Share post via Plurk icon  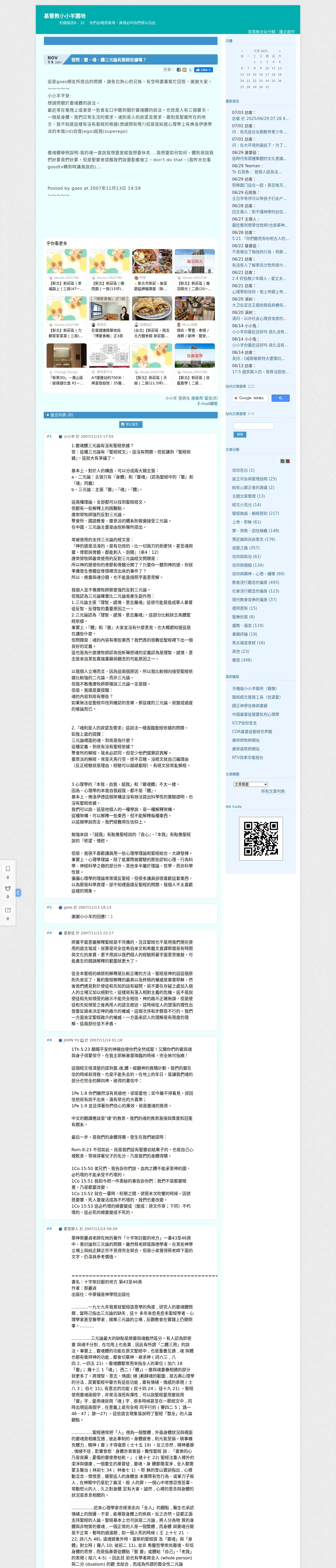[x=185, y=70]
